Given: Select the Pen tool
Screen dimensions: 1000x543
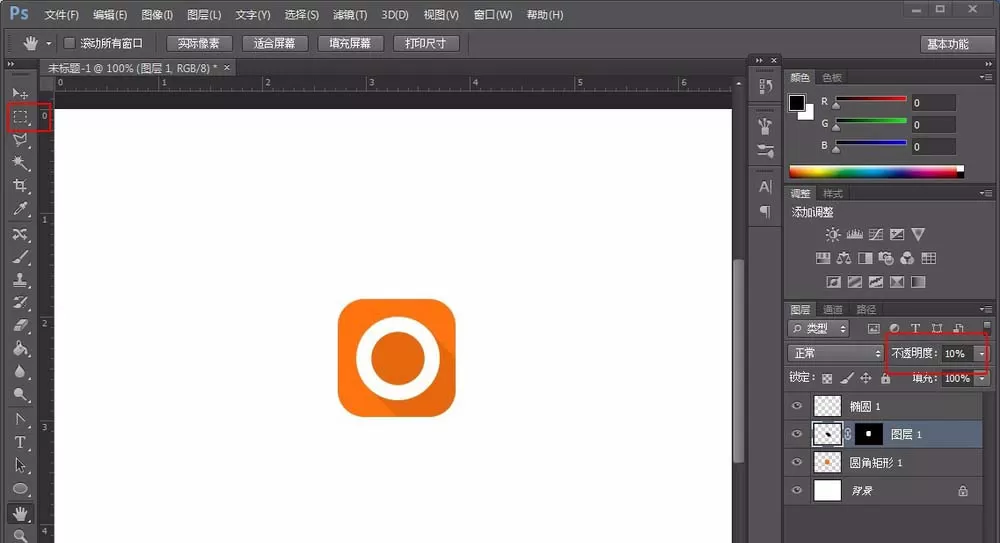Looking at the screenshot, I should coord(20,419).
